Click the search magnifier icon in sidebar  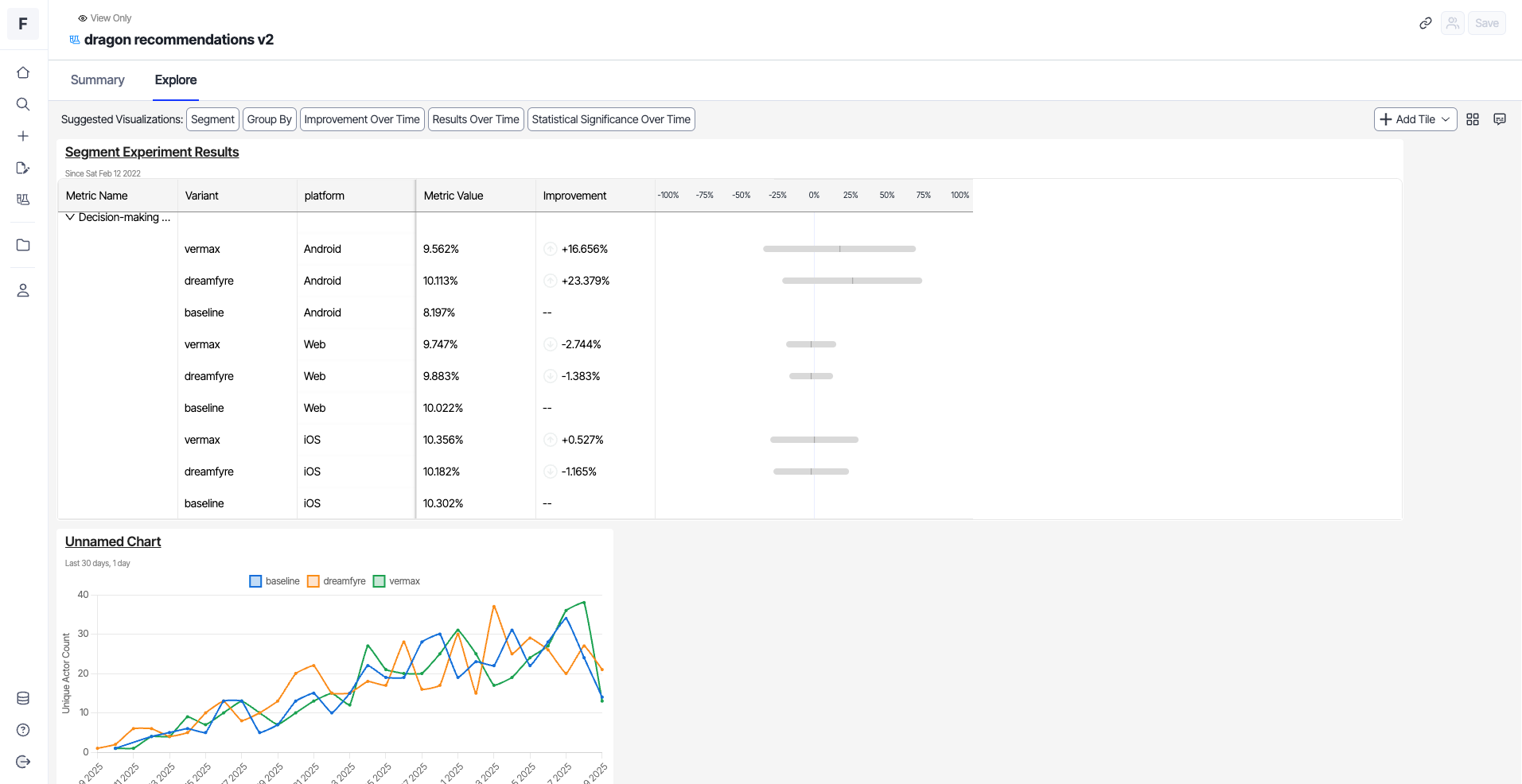(23, 104)
